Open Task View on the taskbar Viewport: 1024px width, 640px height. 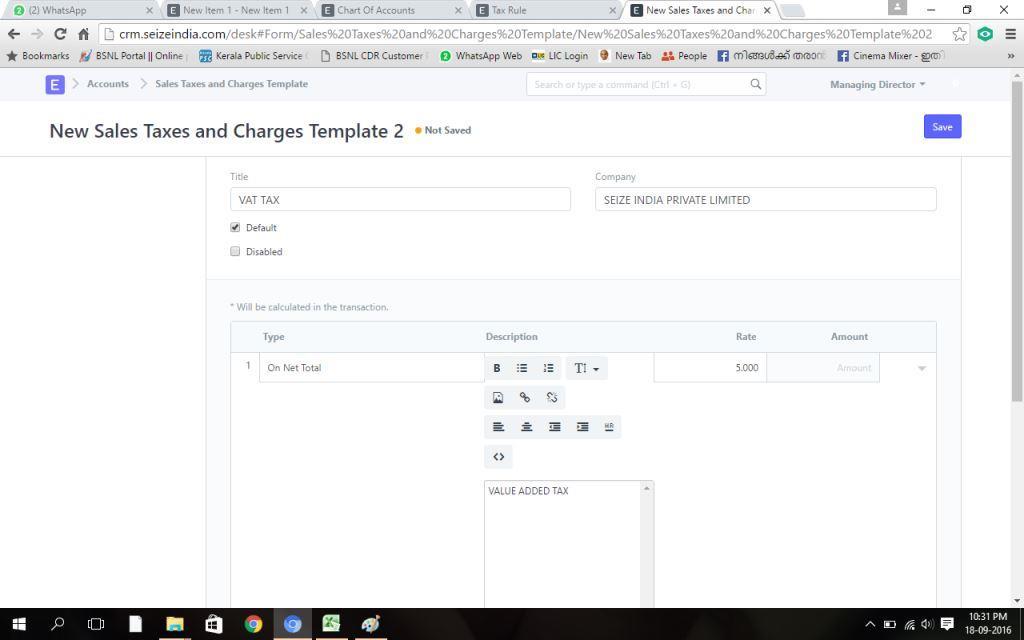tap(96, 624)
